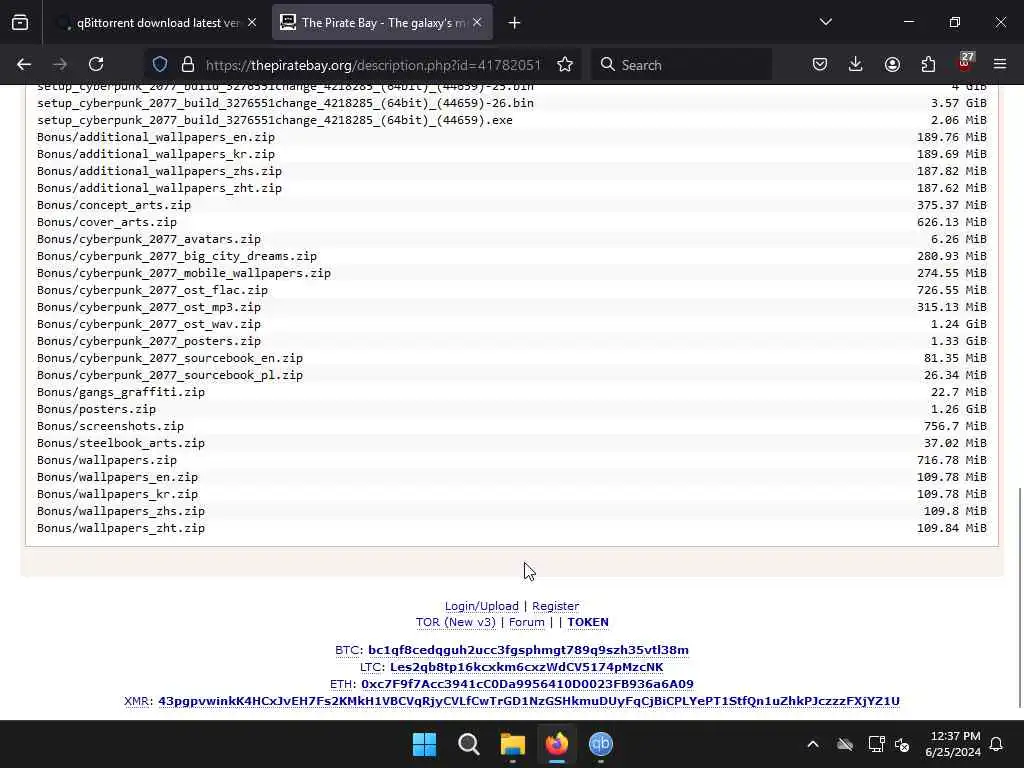
Task: Click the LTC donation address
Action: [526, 667]
